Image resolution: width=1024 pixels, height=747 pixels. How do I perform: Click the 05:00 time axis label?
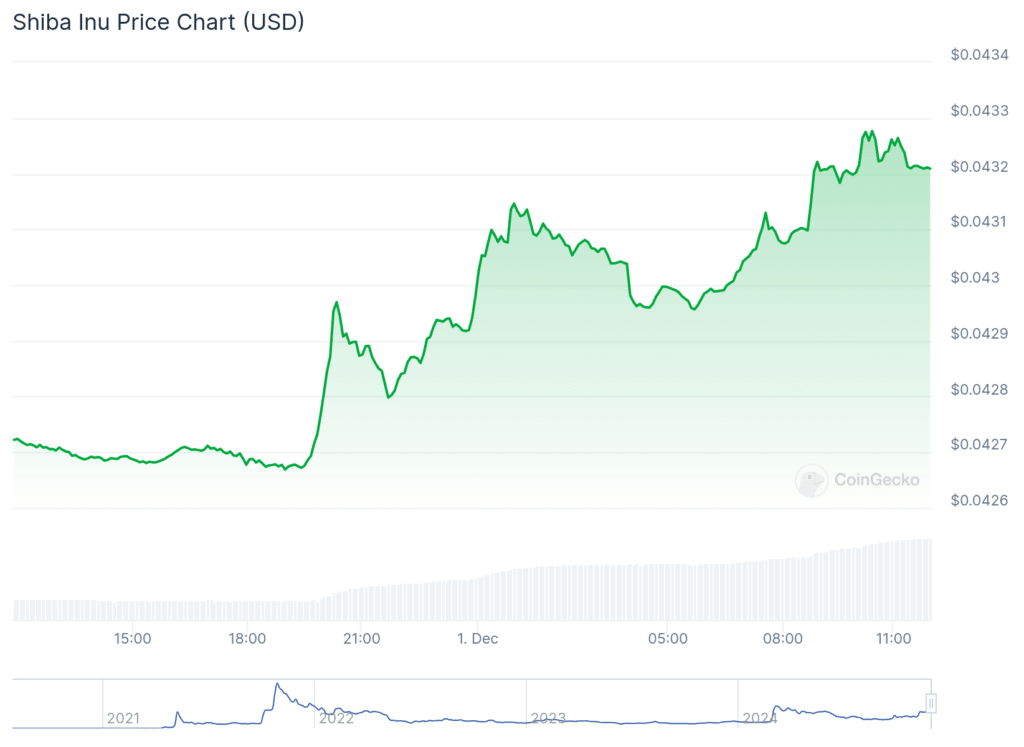[x=667, y=638]
